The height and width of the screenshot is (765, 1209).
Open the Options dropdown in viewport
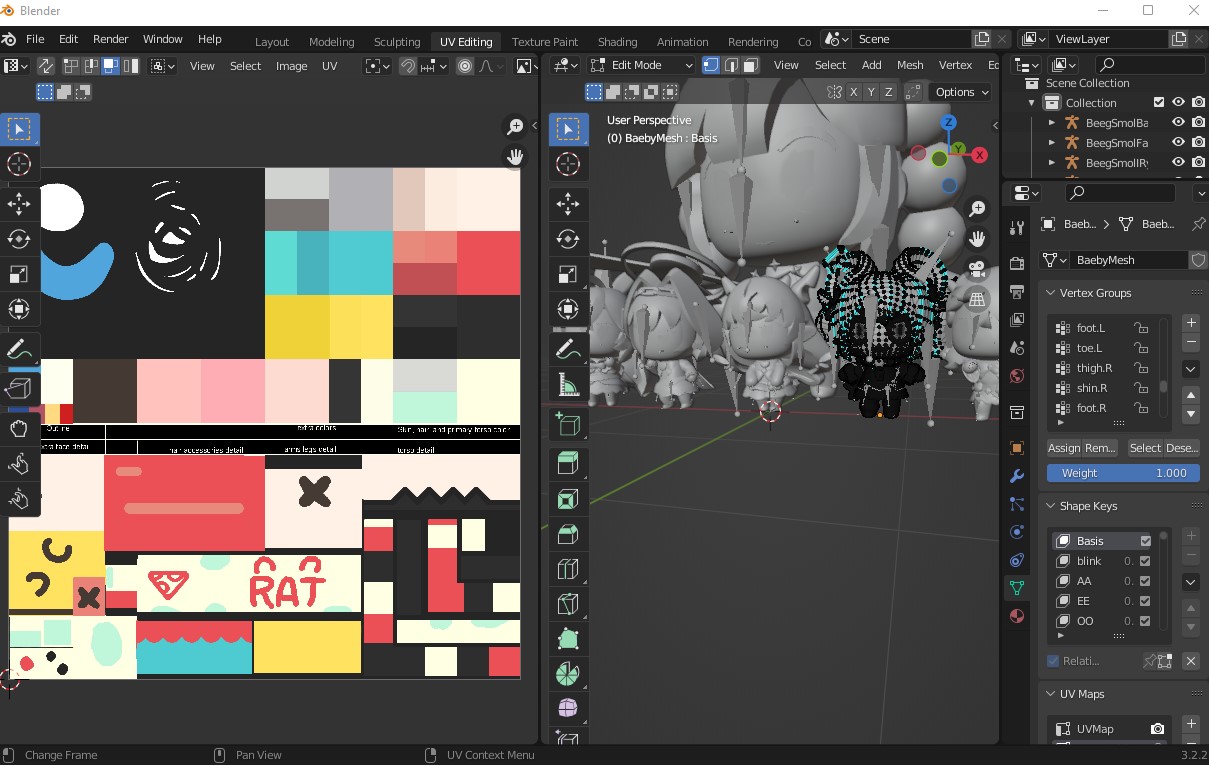click(x=961, y=92)
